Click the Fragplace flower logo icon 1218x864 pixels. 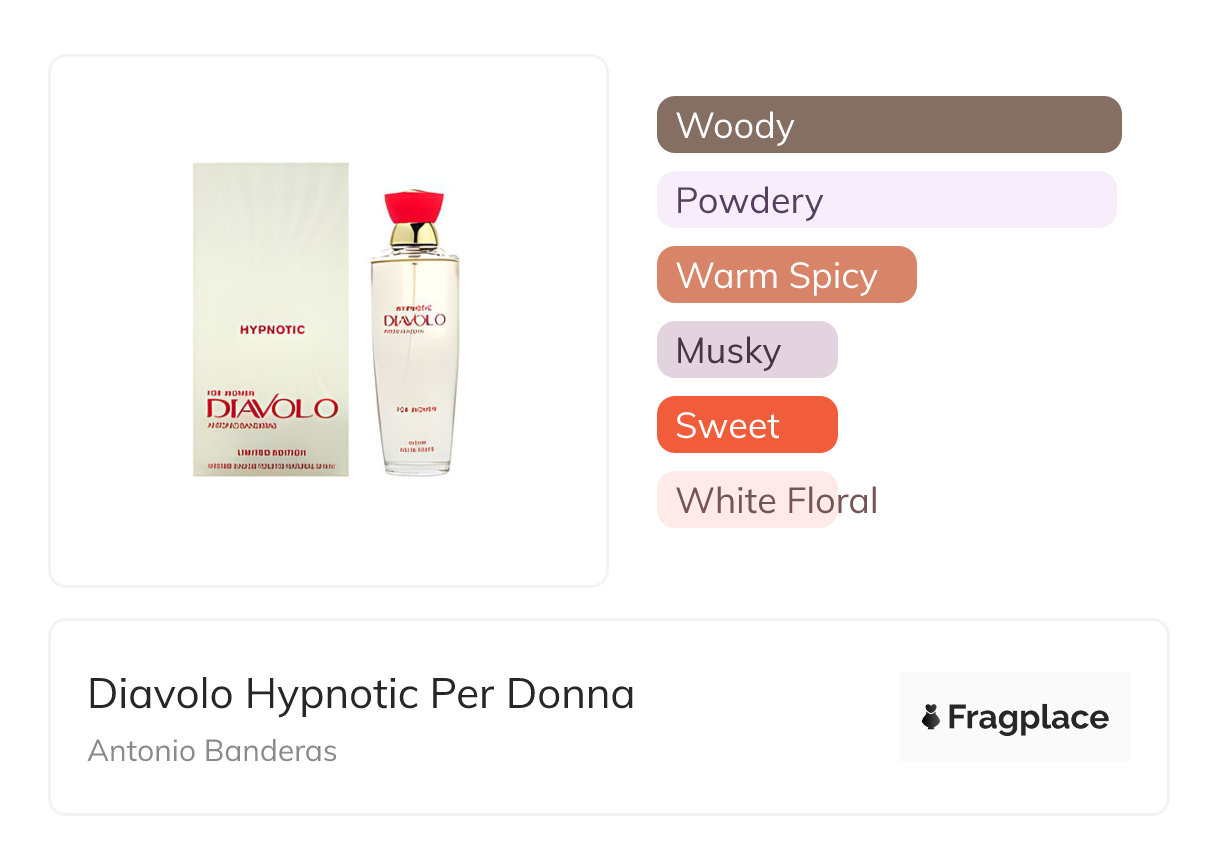pos(931,717)
